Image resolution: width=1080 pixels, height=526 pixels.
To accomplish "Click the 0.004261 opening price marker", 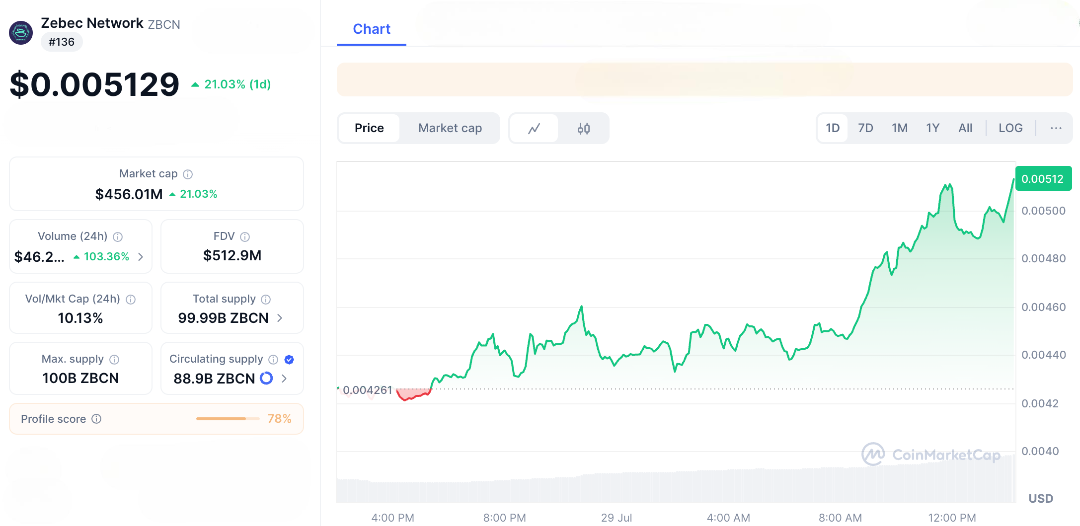I will click(366, 390).
